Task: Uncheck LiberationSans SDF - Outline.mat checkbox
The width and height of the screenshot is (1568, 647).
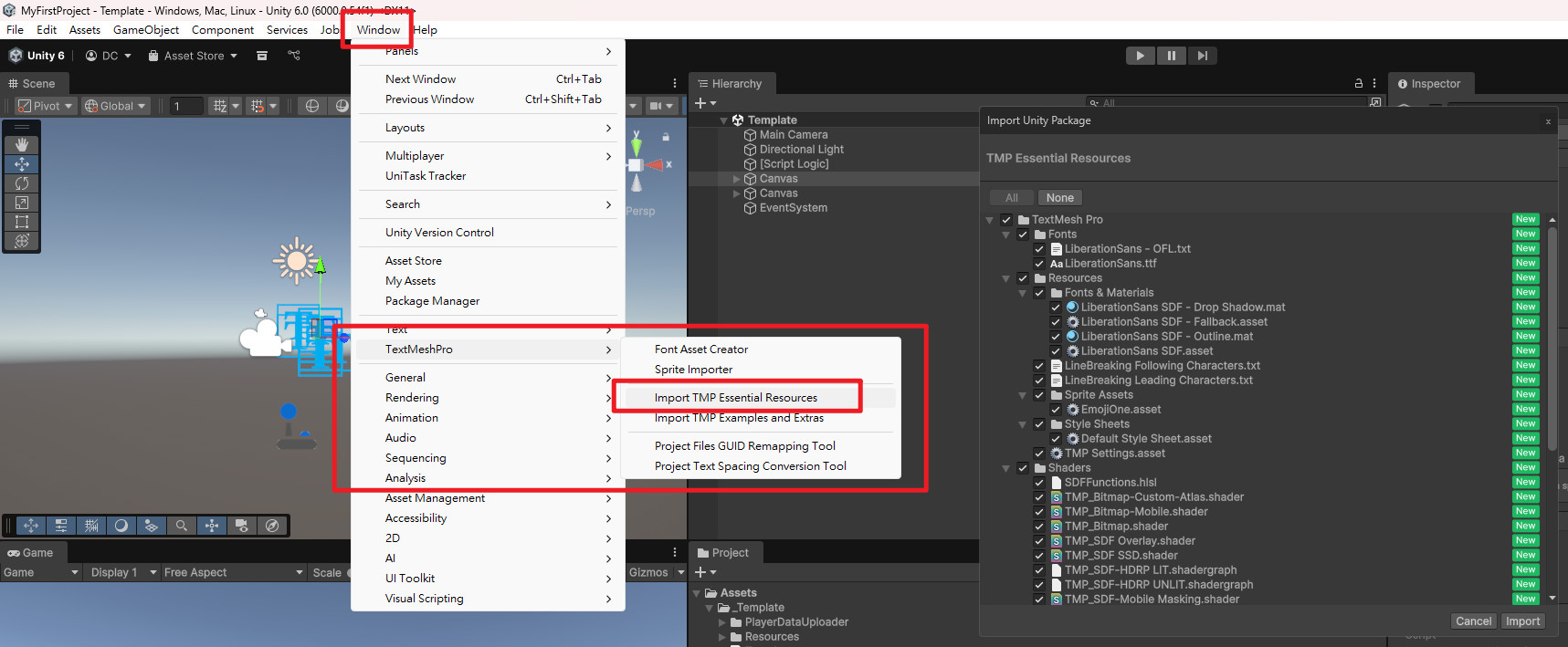Action: tap(1056, 337)
